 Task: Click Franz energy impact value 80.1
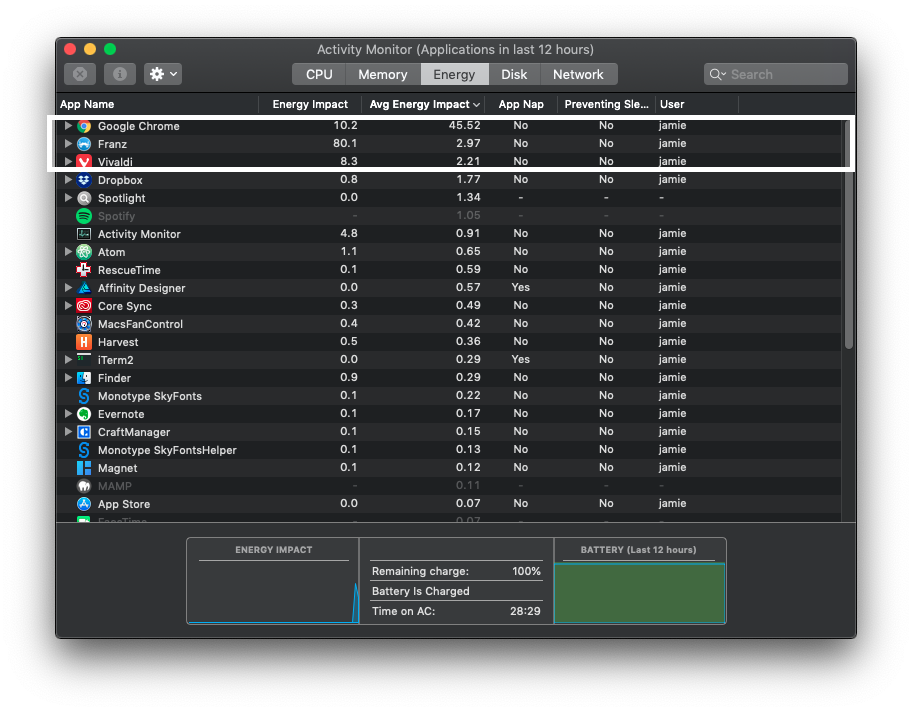pyautogui.click(x=345, y=144)
